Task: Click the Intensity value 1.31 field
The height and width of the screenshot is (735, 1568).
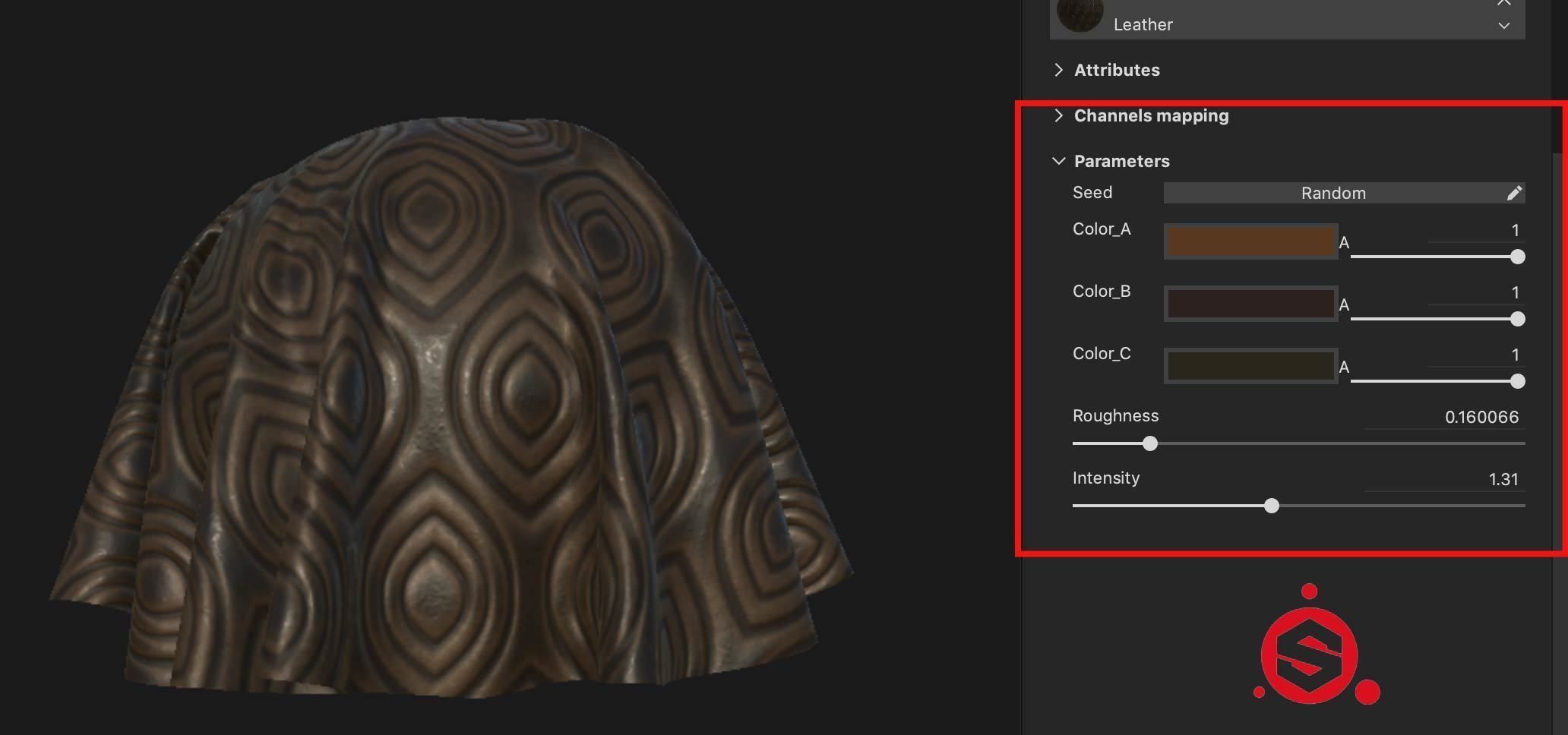Action: [x=1444, y=480]
